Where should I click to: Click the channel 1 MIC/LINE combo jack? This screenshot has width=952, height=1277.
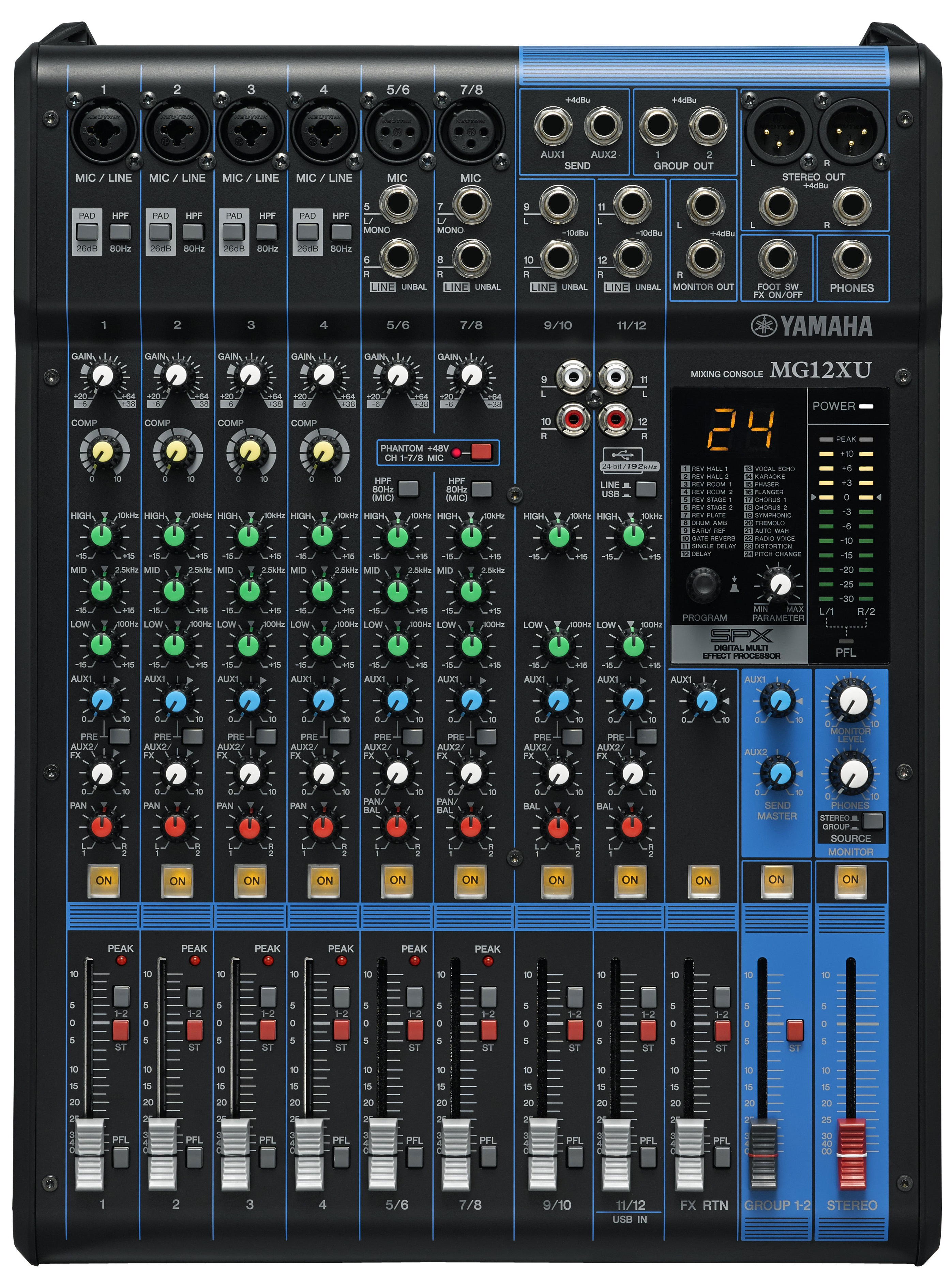[103, 130]
